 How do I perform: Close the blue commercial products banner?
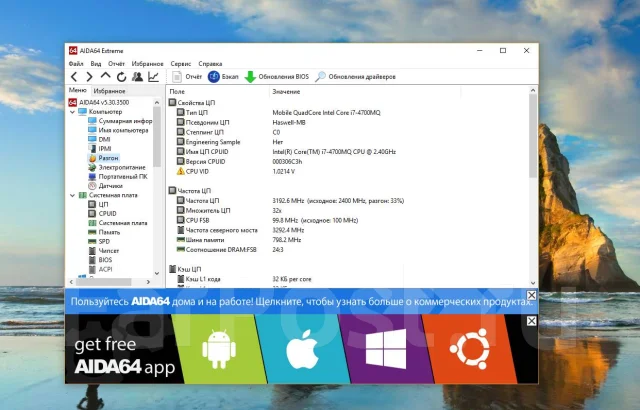pos(531,295)
